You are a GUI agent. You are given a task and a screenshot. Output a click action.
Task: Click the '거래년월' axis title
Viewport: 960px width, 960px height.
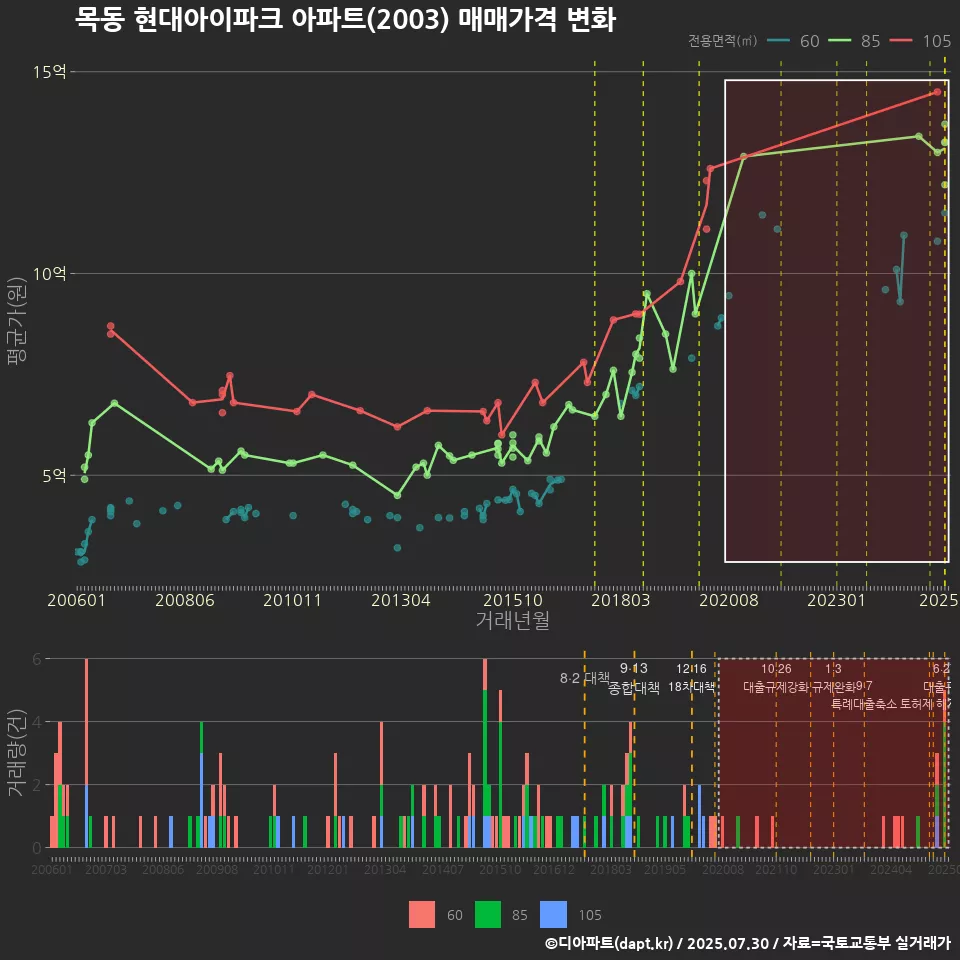512,620
